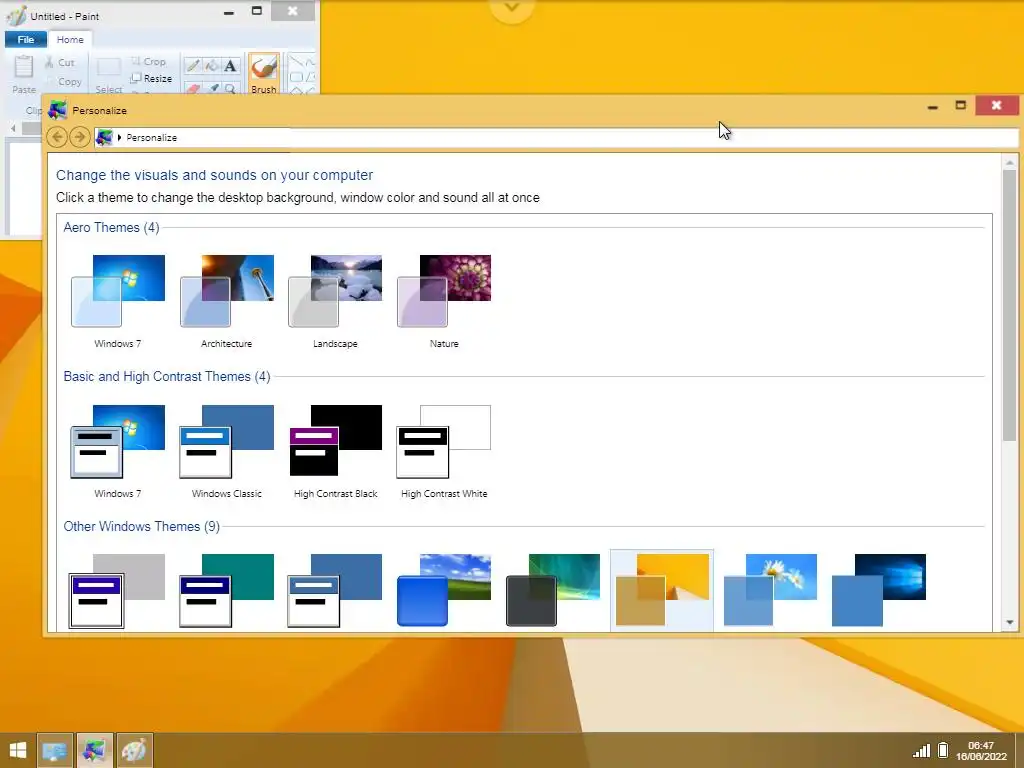Open the Start menu
Viewport: 1024px width, 768px height.
(x=18, y=750)
